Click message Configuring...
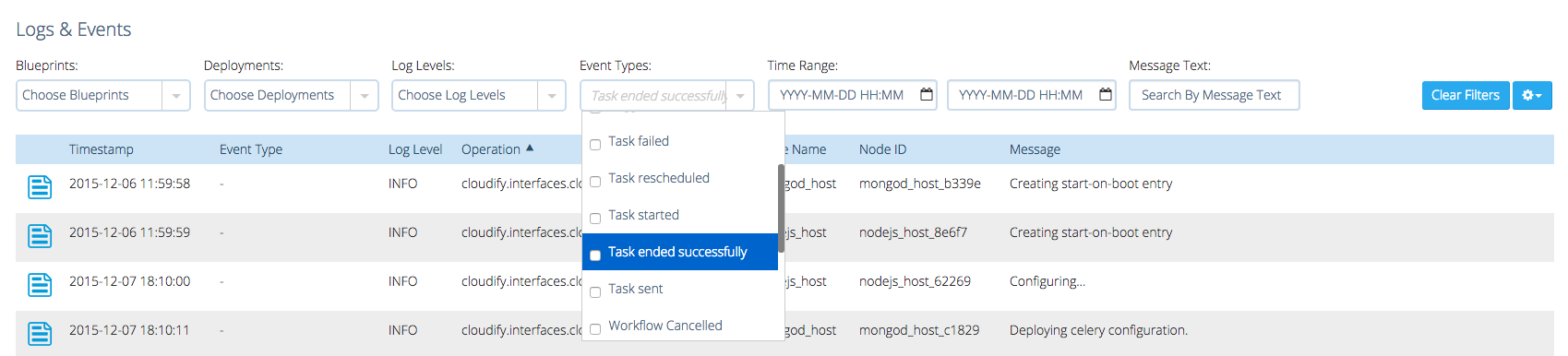Image resolution: width=1568 pixels, height=356 pixels. pyautogui.click(x=1047, y=281)
